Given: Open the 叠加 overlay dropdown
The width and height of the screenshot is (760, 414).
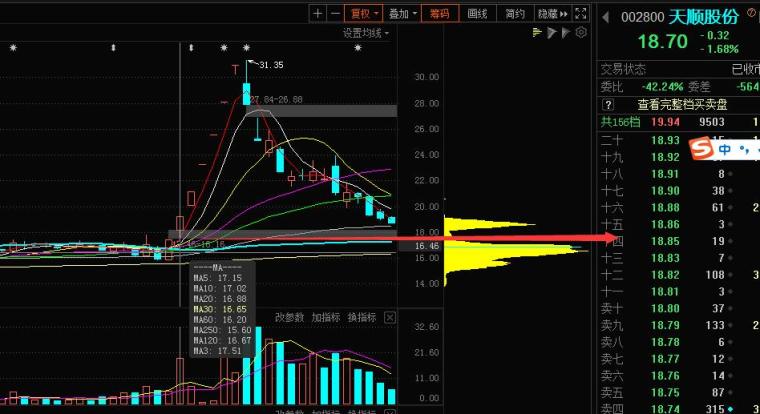Looking at the screenshot, I should (x=402, y=14).
